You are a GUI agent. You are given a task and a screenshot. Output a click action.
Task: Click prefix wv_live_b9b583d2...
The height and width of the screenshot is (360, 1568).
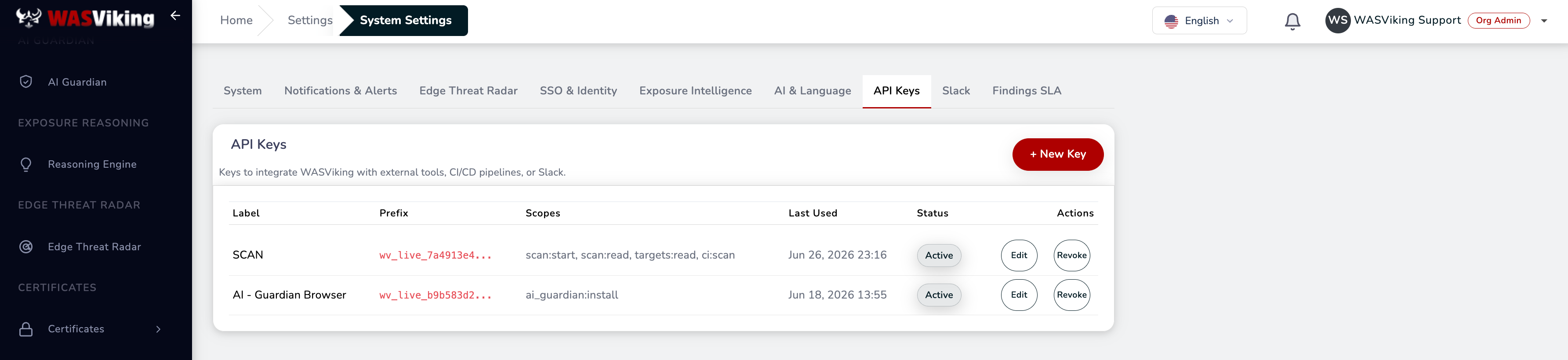[x=435, y=295]
